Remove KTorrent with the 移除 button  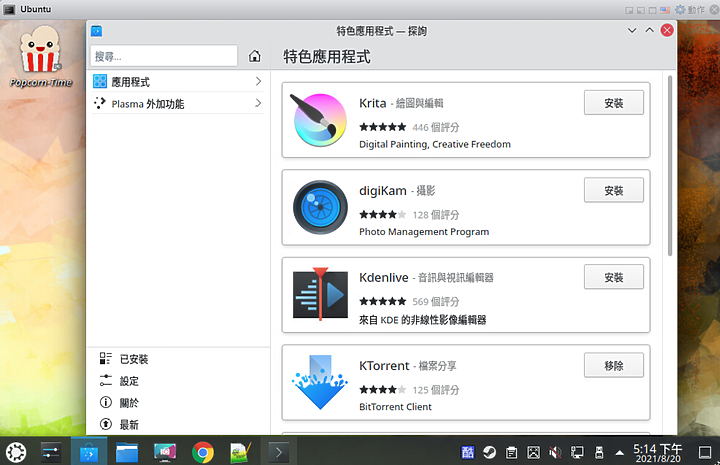[613, 365]
